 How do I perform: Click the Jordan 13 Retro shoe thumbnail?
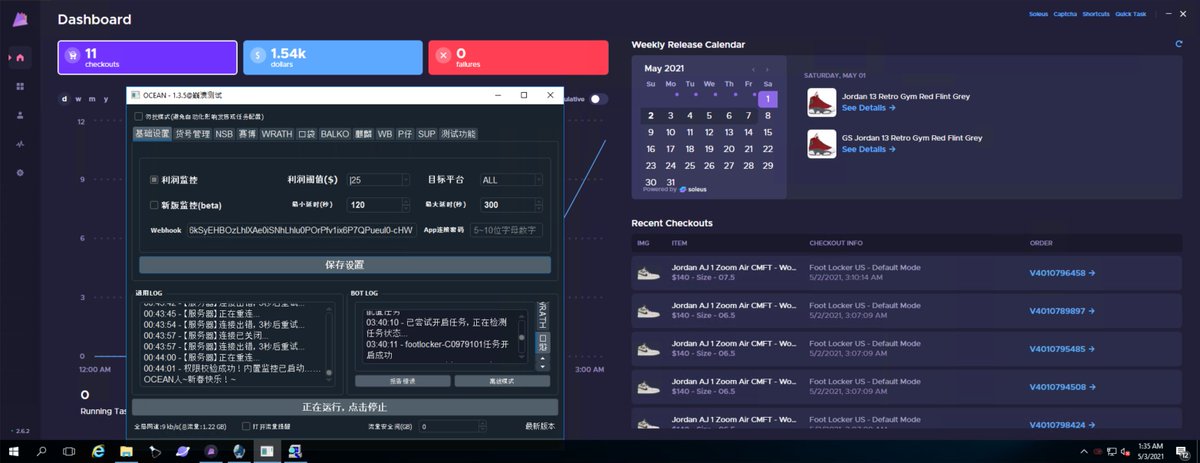click(821, 101)
